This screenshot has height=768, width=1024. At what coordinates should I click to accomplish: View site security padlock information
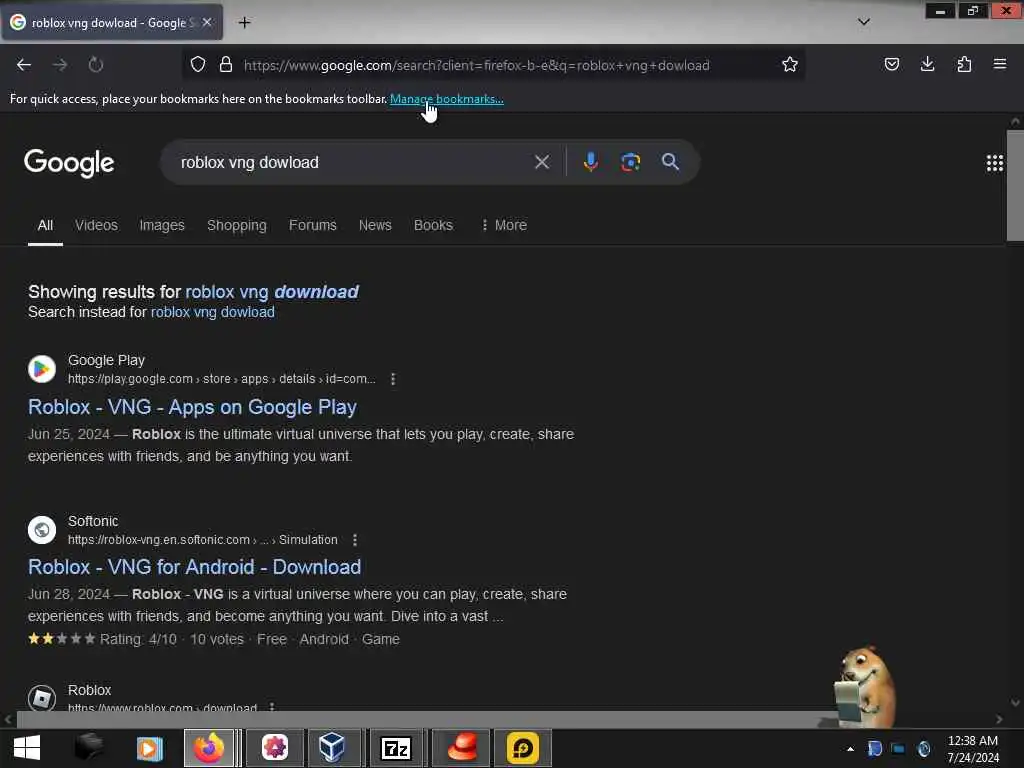coord(226,64)
